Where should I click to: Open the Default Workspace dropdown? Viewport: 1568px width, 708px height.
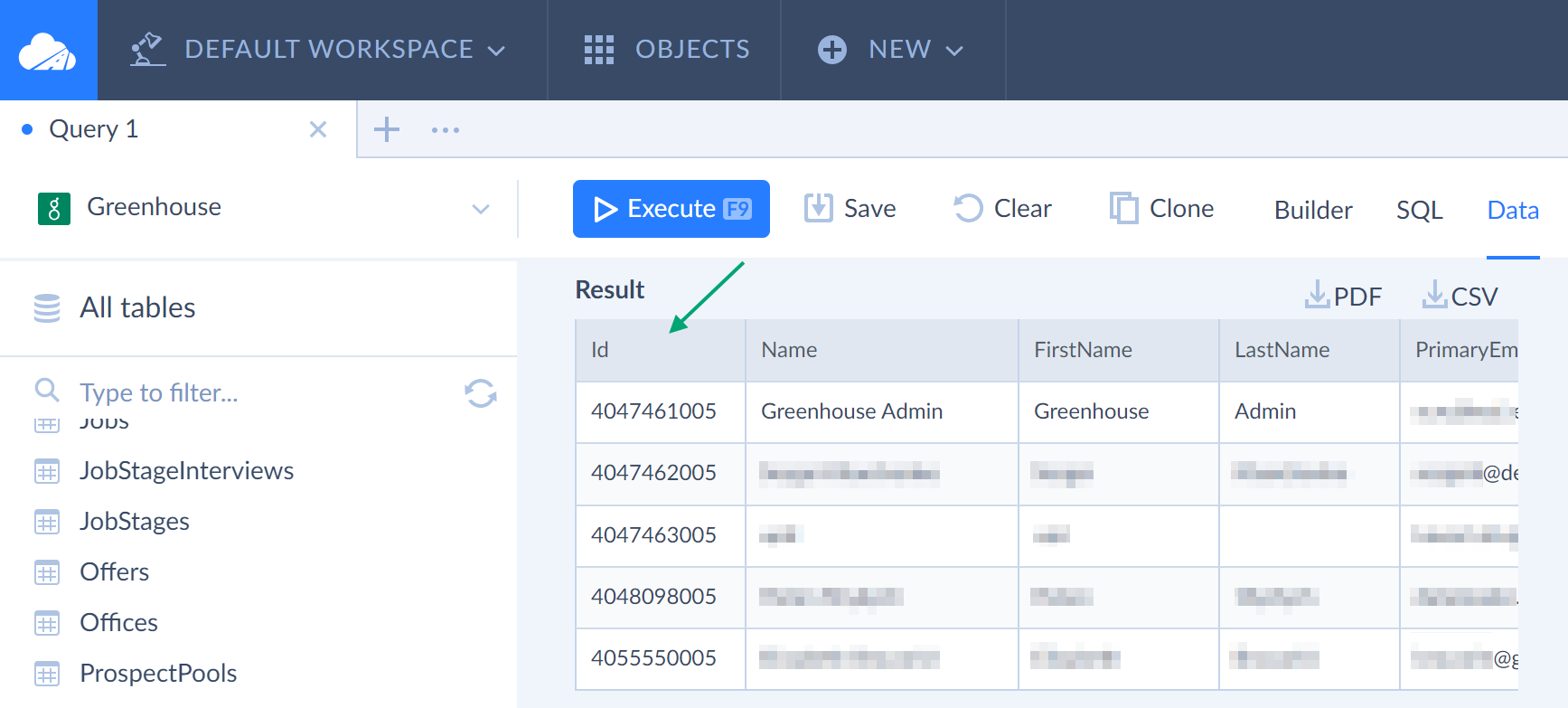[318, 50]
